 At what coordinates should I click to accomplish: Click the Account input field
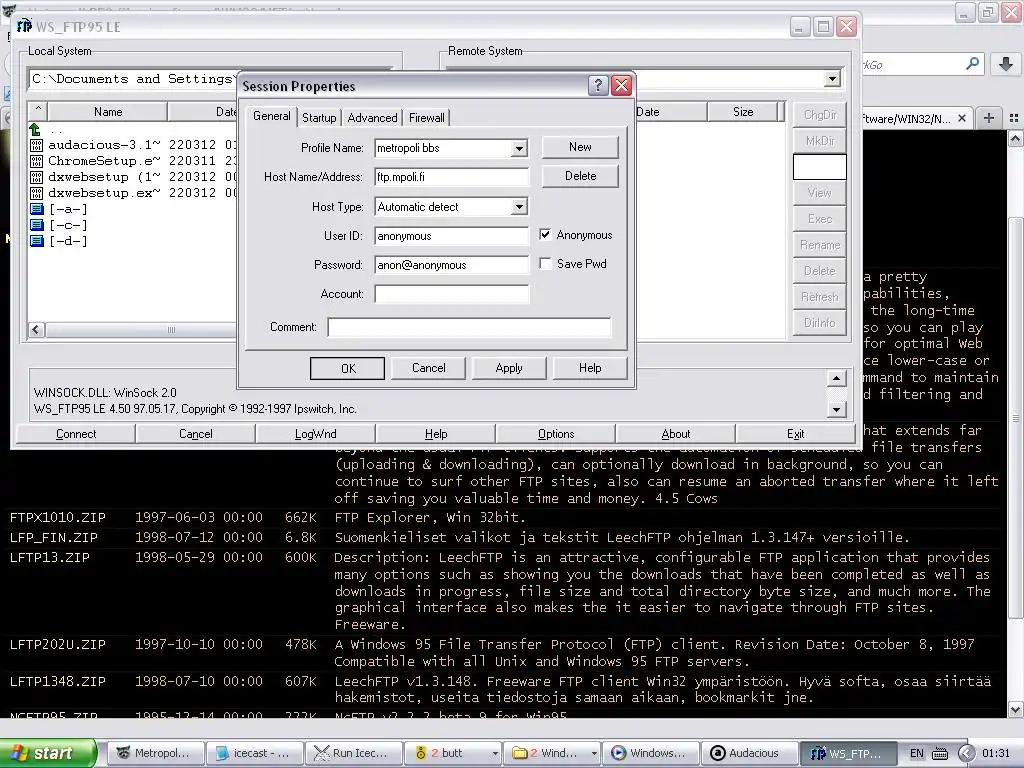451,294
